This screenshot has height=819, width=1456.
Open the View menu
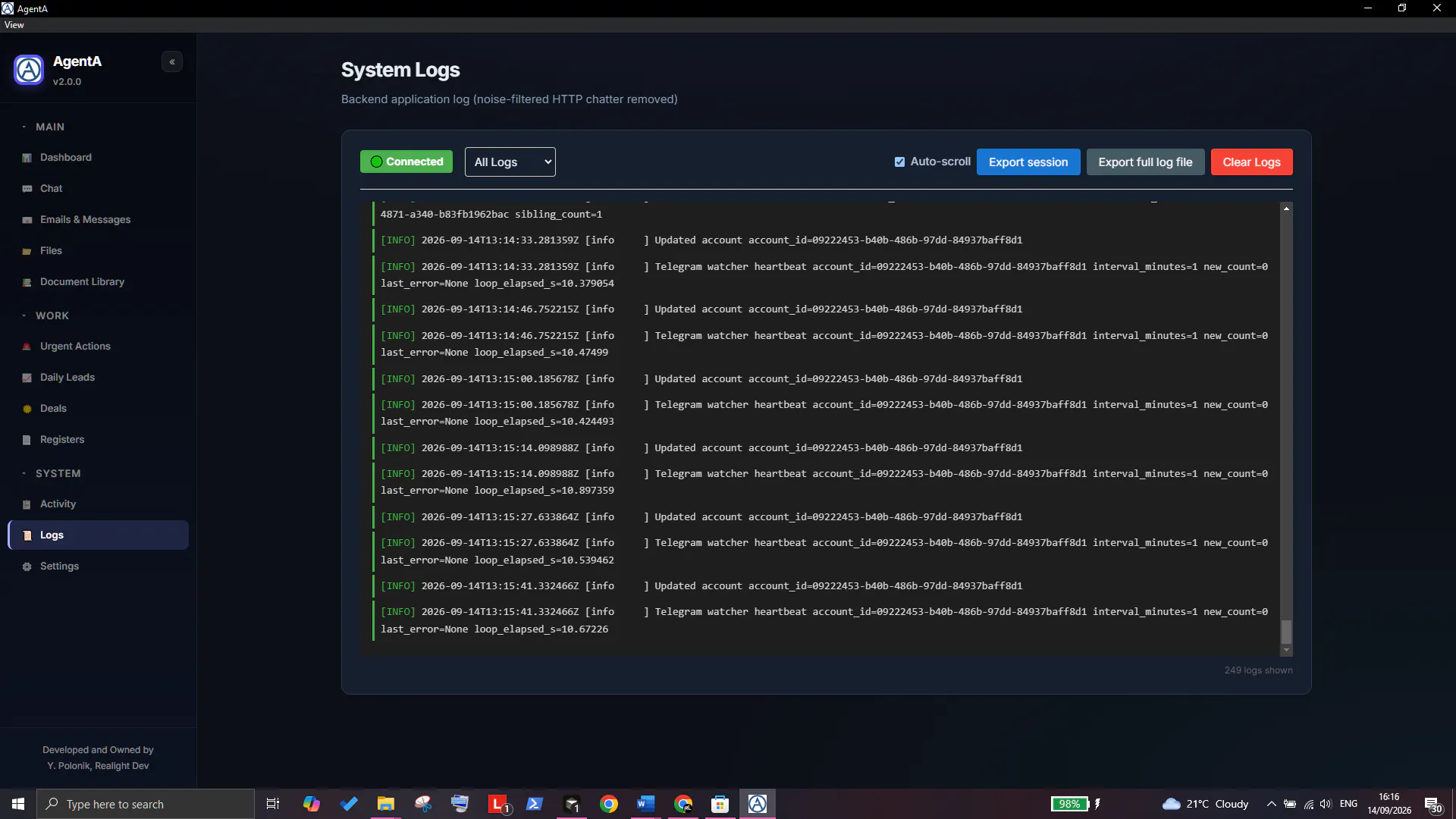coord(14,25)
